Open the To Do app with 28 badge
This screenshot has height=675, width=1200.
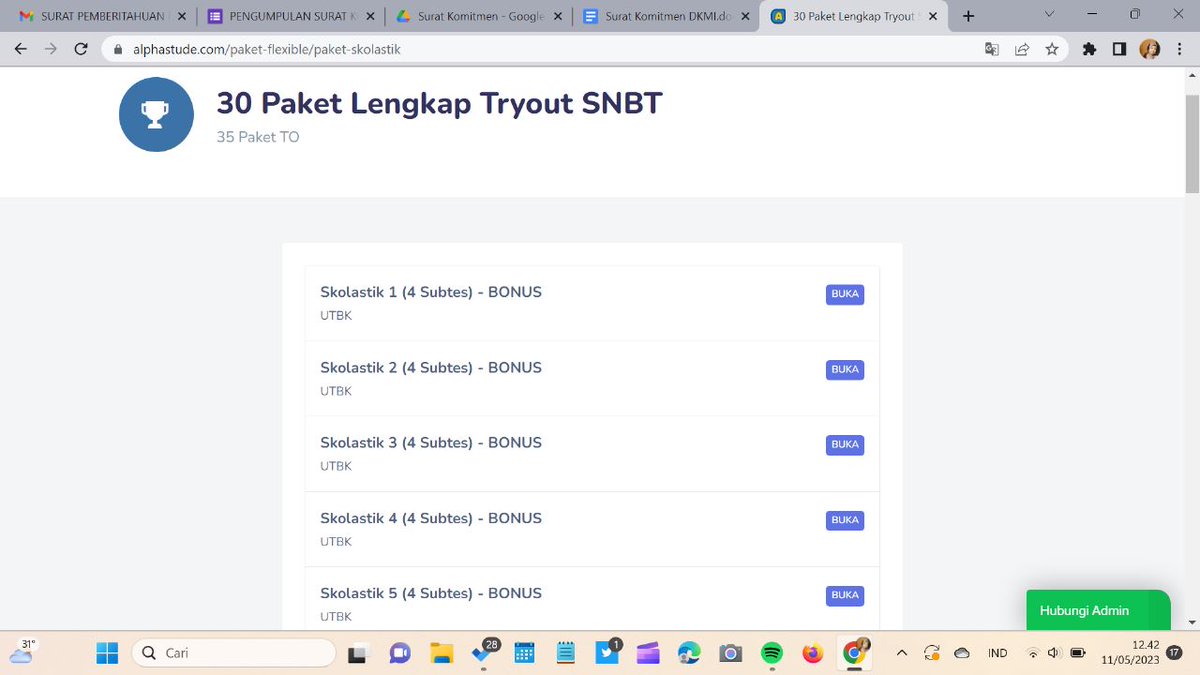484,652
